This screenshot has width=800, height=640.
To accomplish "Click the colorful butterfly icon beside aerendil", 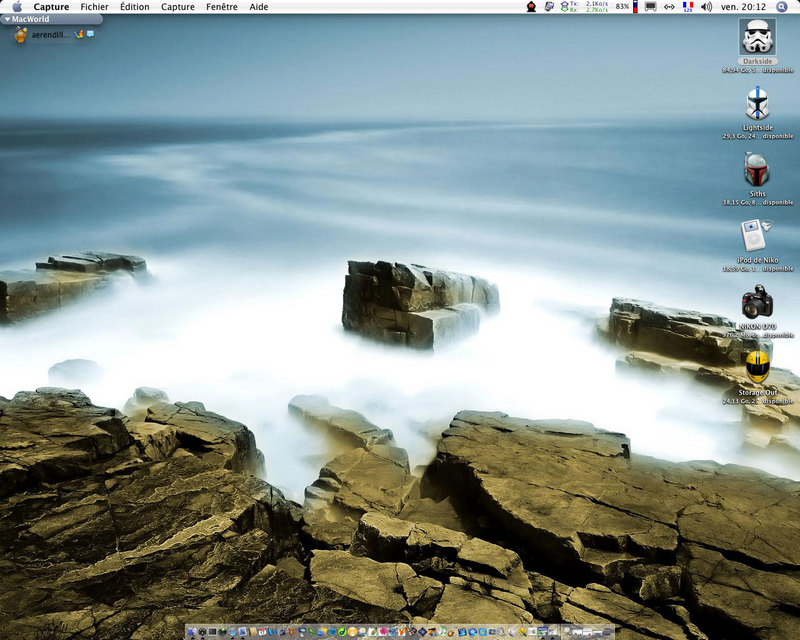I will click(x=79, y=34).
